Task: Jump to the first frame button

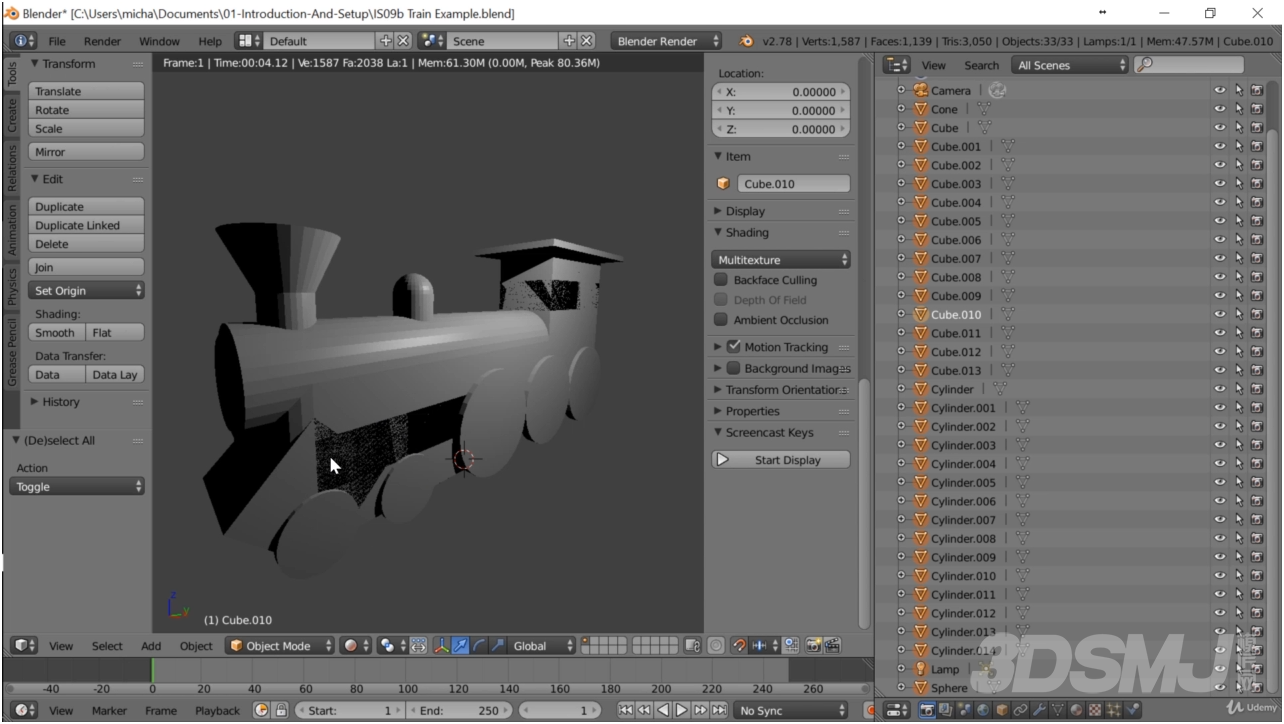Action: pyautogui.click(x=626, y=711)
